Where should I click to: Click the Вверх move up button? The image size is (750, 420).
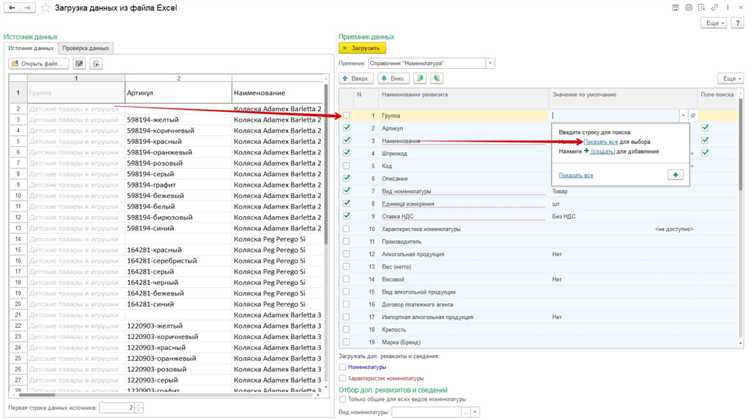[x=355, y=78]
